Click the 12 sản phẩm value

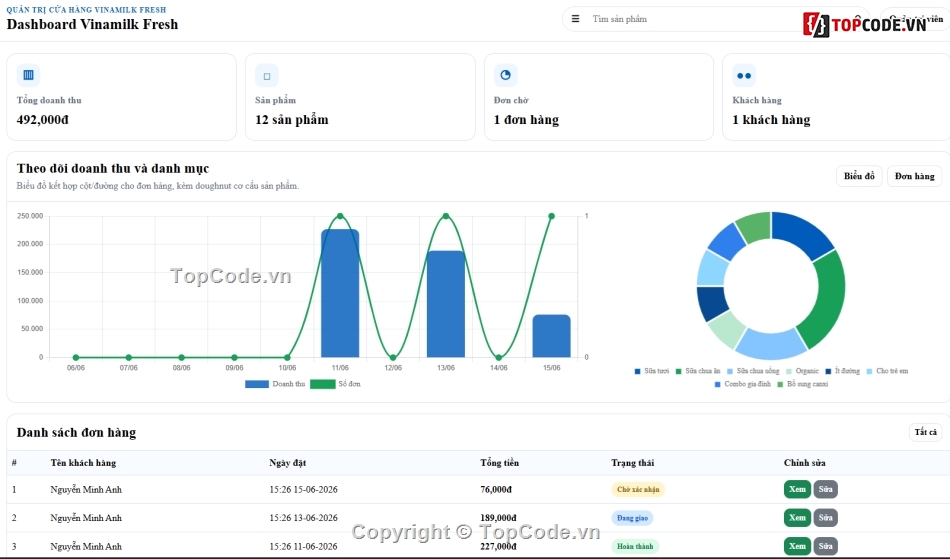[291, 120]
